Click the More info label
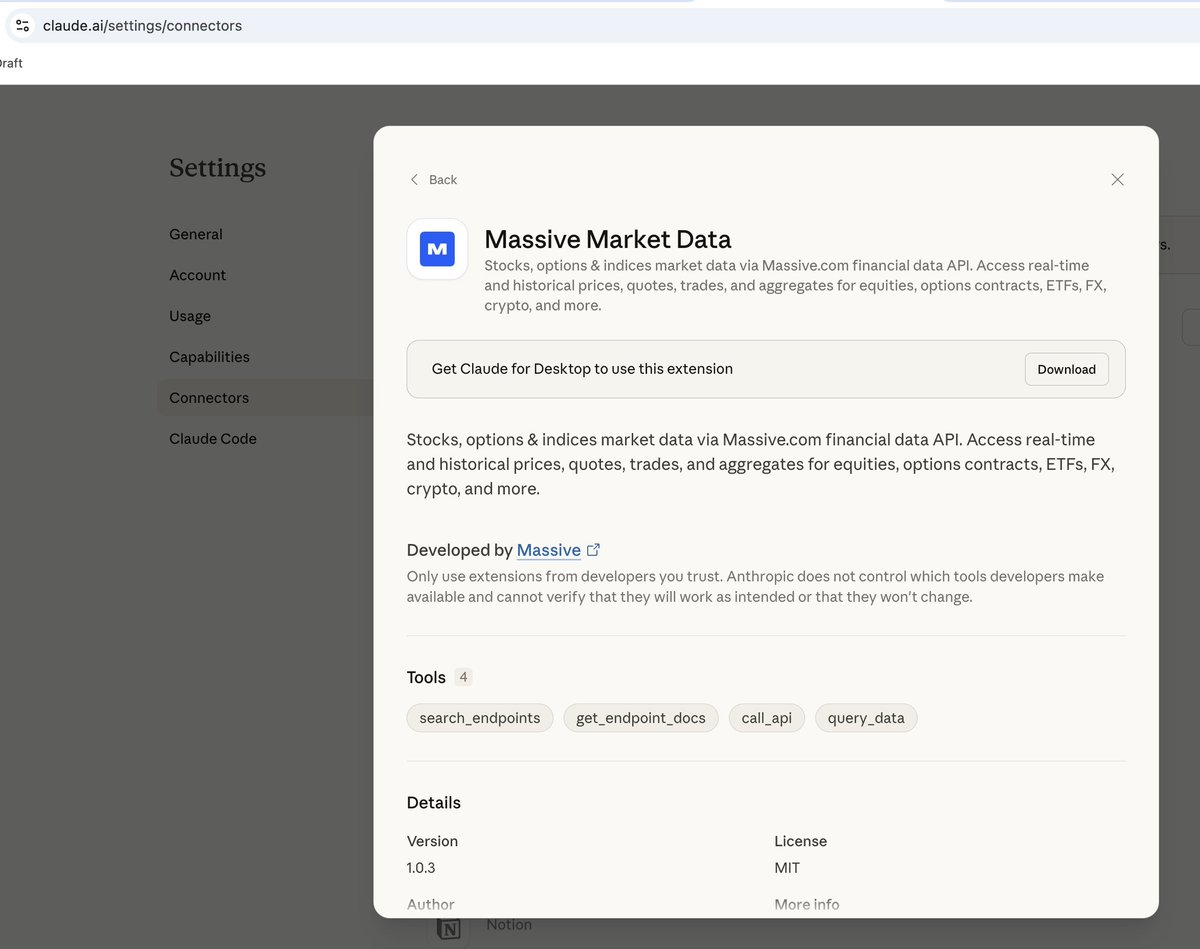 tap(807, 904)
